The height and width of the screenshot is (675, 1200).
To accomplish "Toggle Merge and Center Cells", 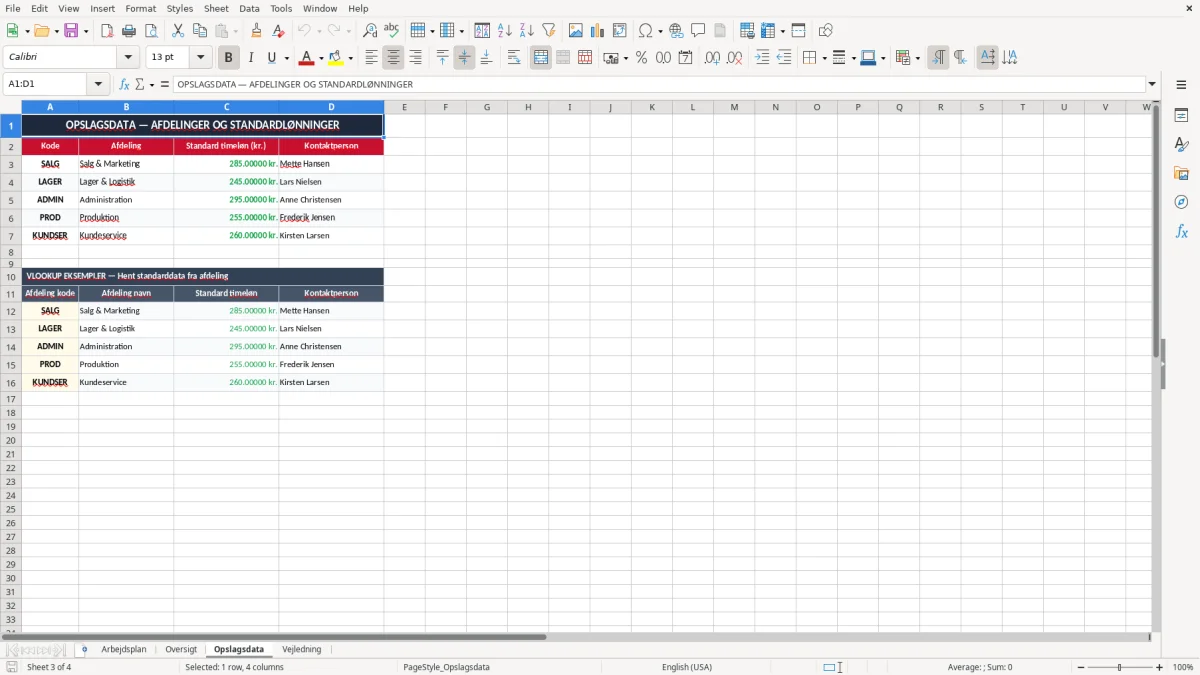I will pos(541,58).
